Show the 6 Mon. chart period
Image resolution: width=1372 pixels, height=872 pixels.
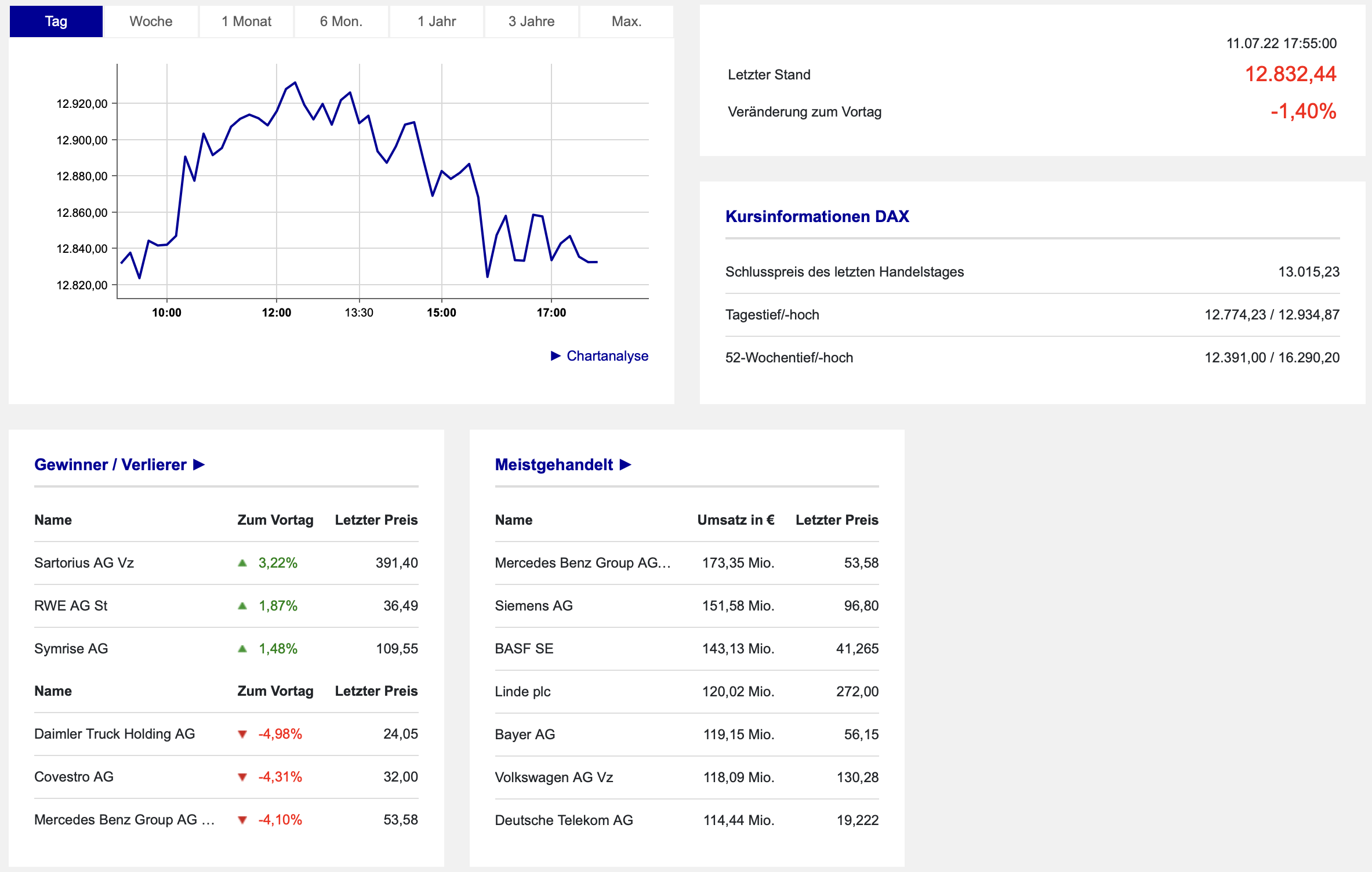[x=341, y=21]
